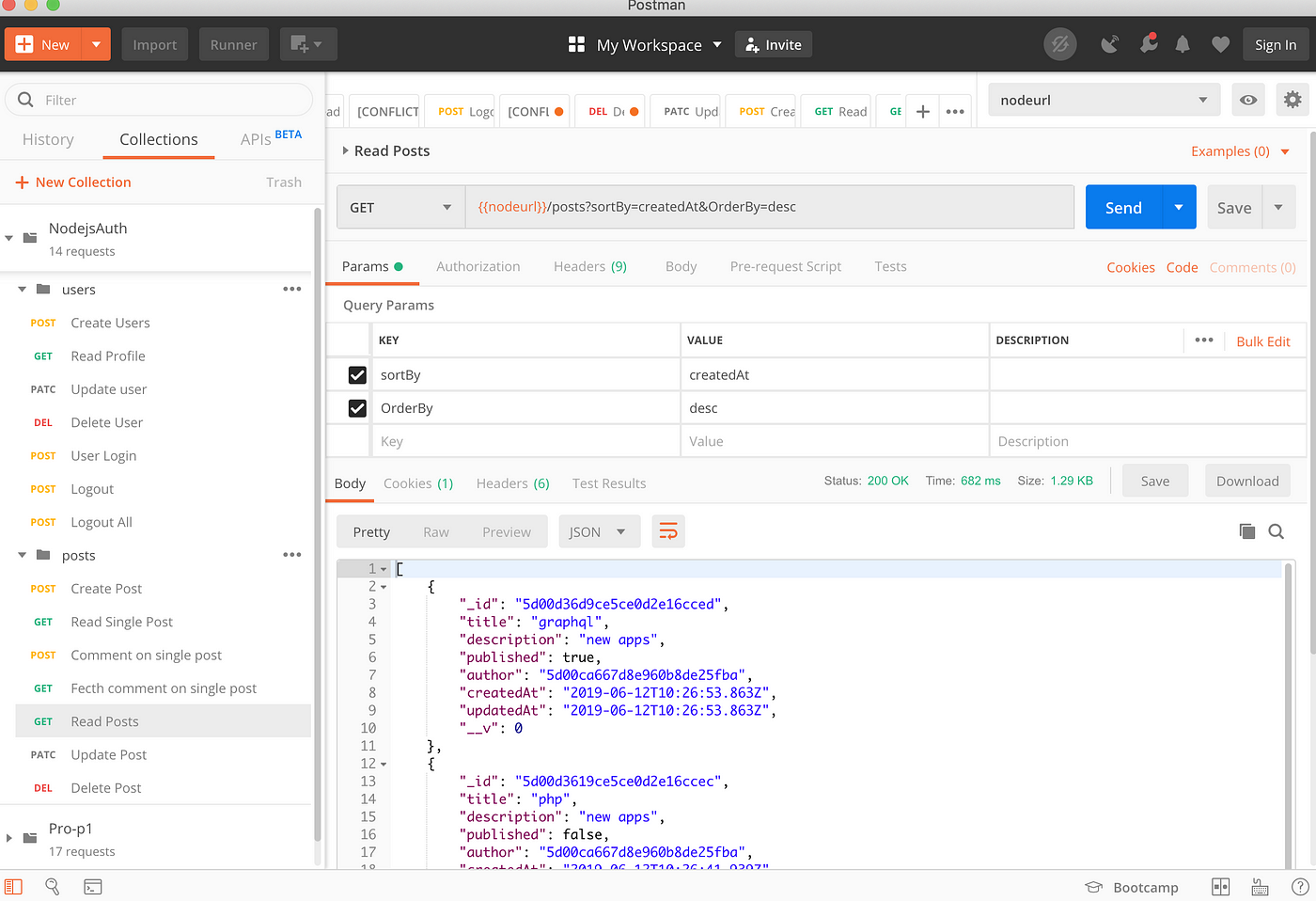Screen dimensions: 1316x901
Task: Add a new request tab with plus icon
Action: coord(923,111)
